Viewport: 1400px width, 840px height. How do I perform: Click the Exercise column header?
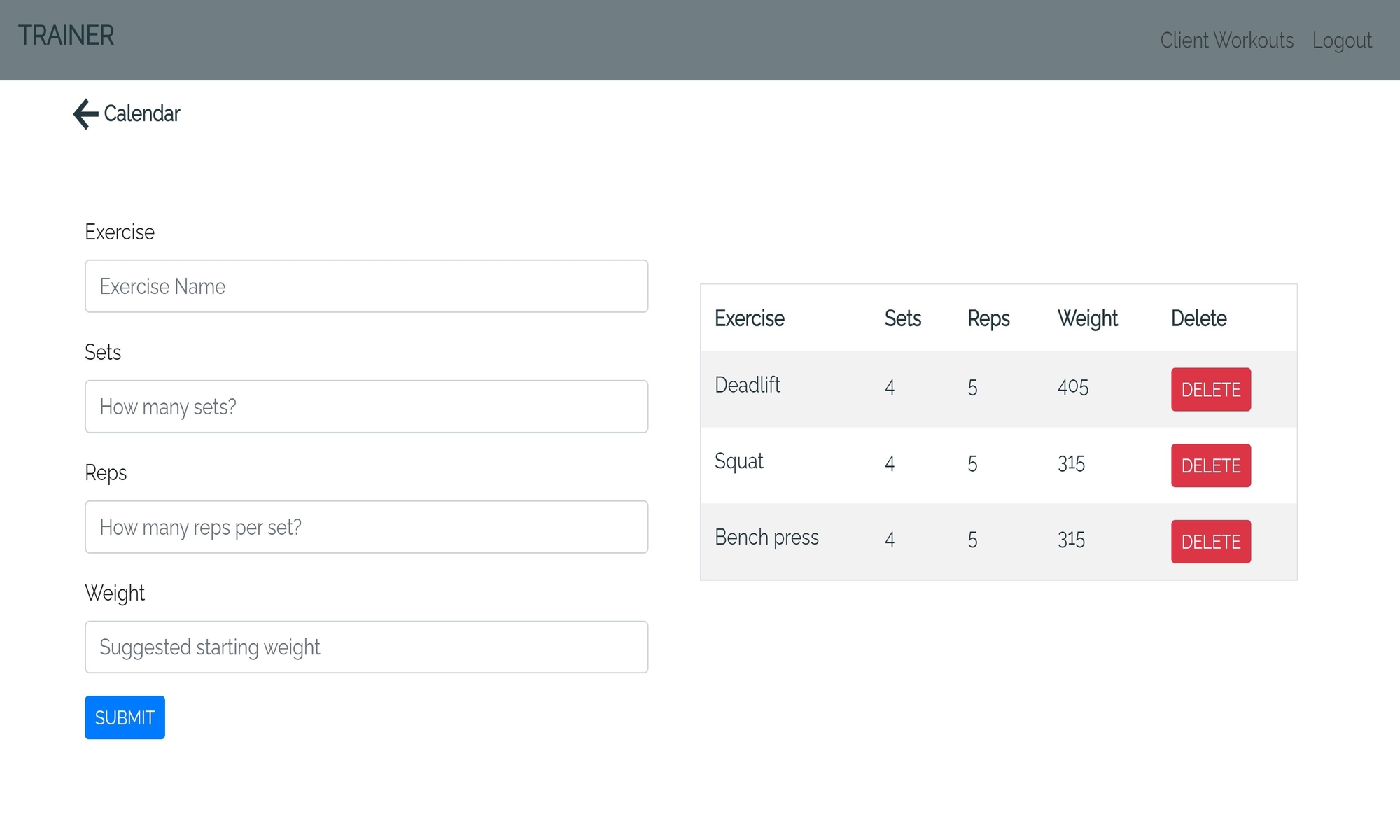pos(749,318)
